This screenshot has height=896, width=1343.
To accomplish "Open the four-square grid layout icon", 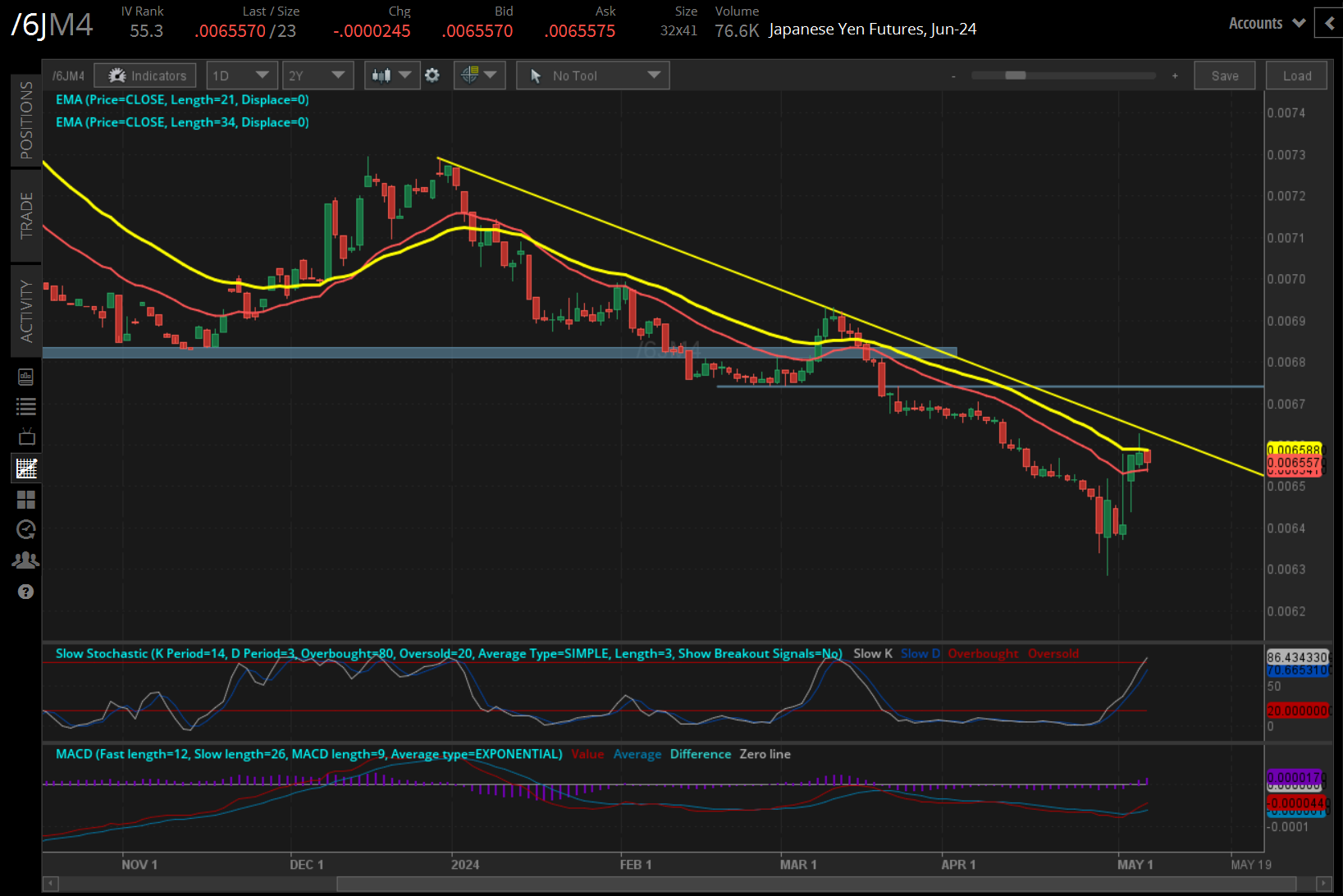I will click(x=26, y=500).
